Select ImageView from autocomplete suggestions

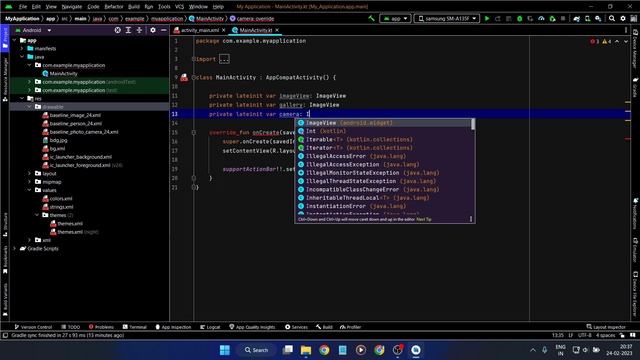point(383,123)
